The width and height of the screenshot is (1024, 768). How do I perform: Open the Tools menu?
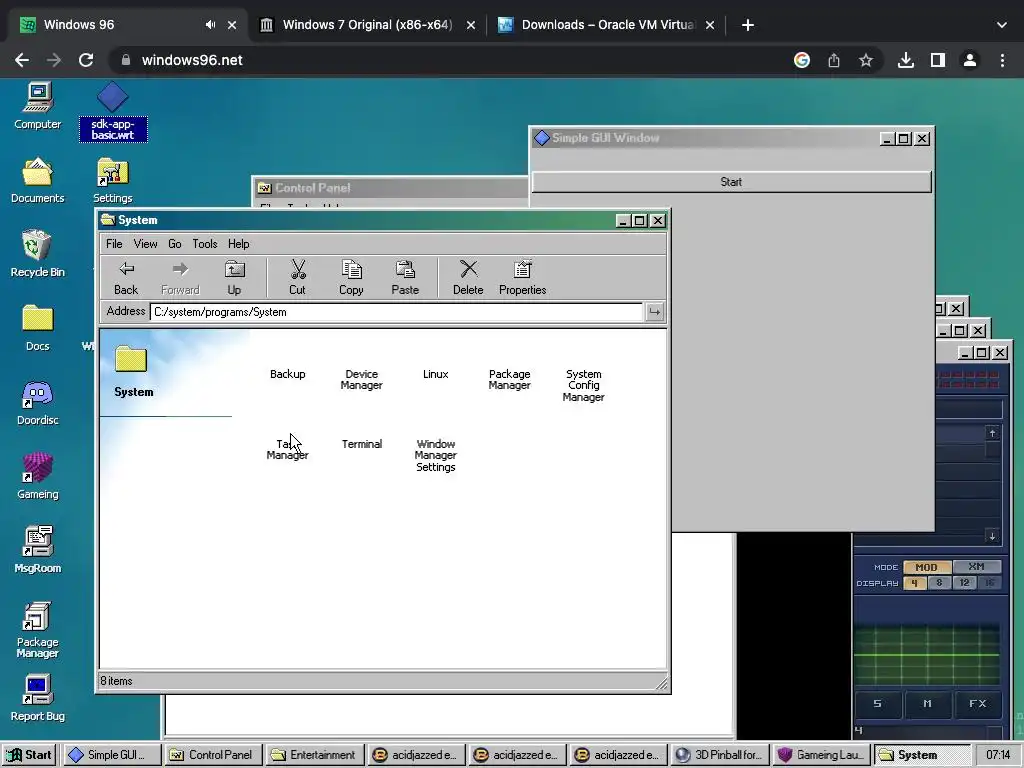(x=204, y=244)
